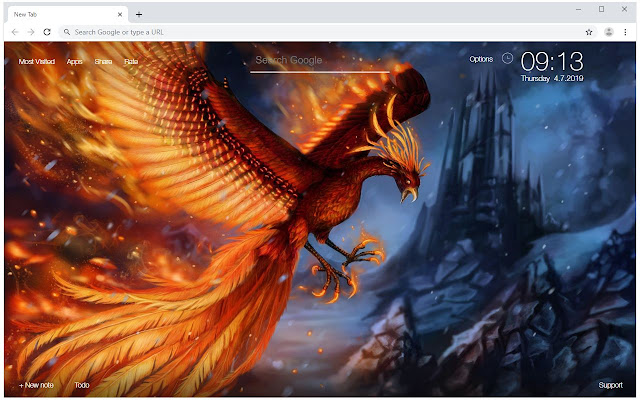Click the clock icon beside Options
This screenshot has height=400, width=640.
[x=507, y=58]
